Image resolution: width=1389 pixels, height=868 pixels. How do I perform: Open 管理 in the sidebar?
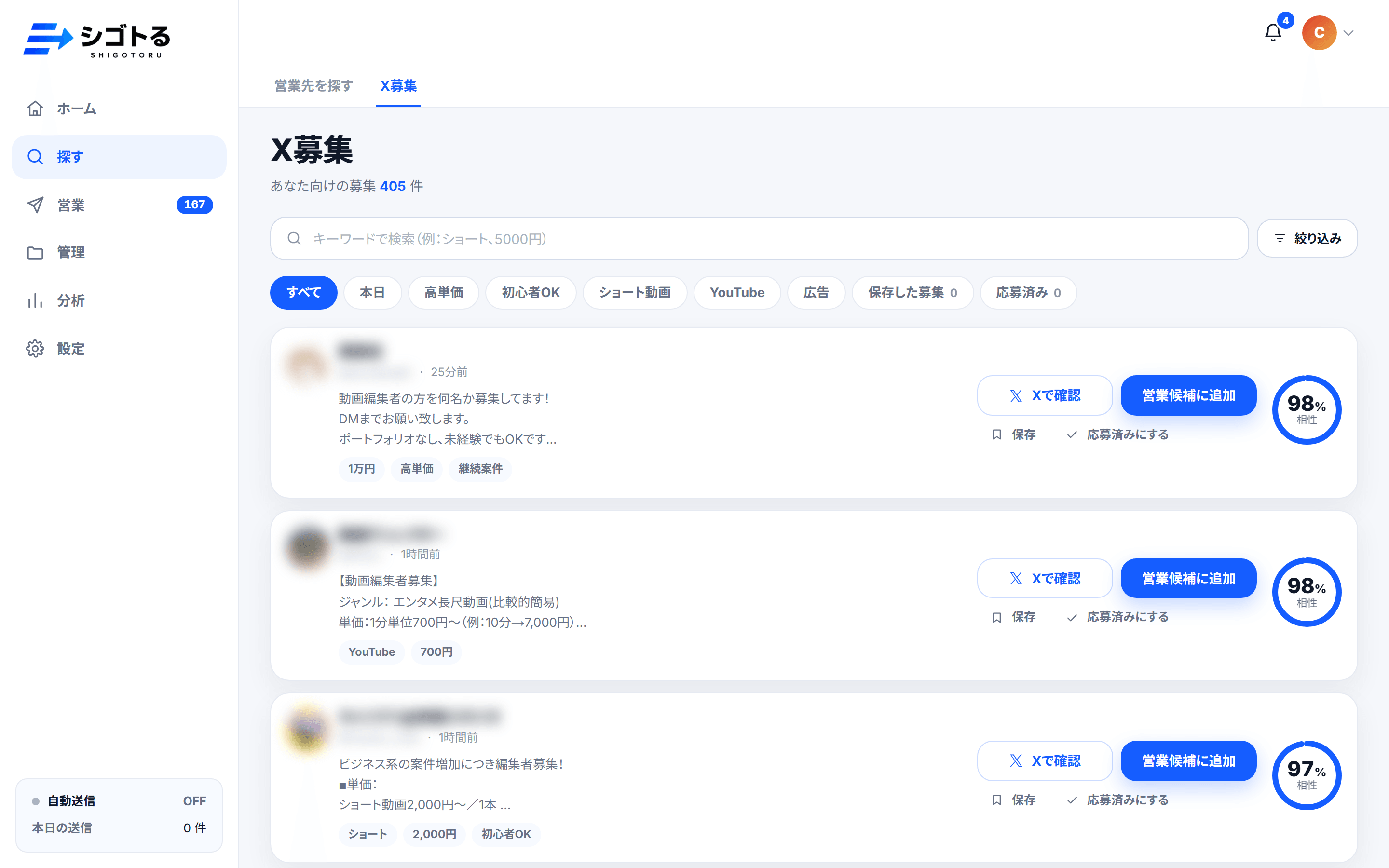pos(119,253)
